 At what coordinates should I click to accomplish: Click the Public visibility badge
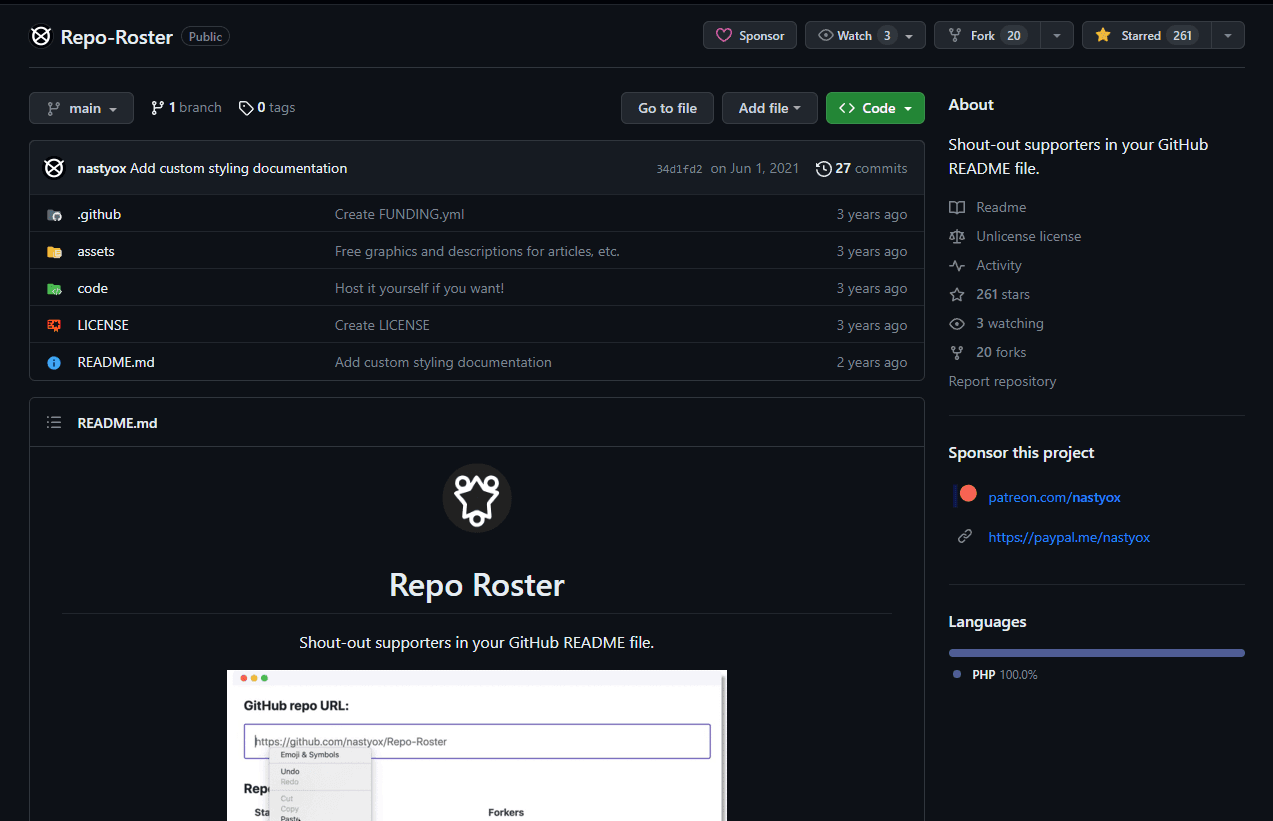(205, 36)
